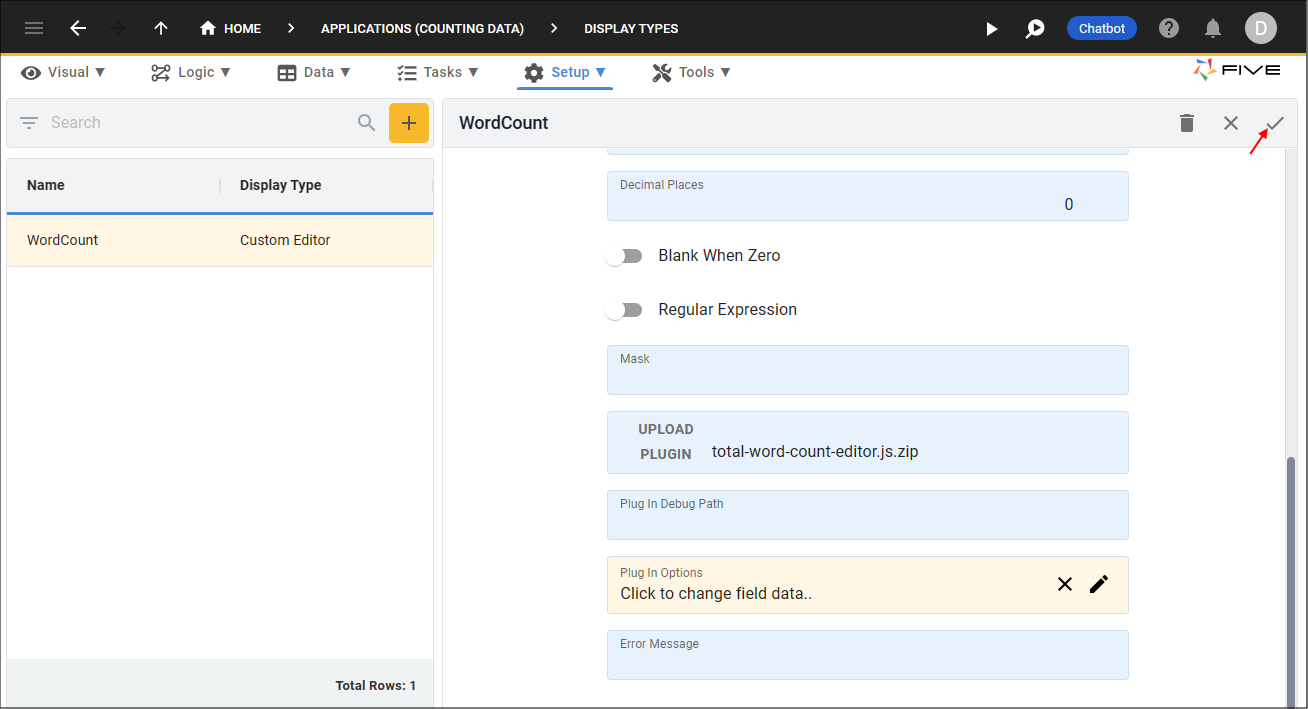The height and width of the screenshot is (709, 1308).
Task: Edit the Decimal Places field
Action: point(868,196)
